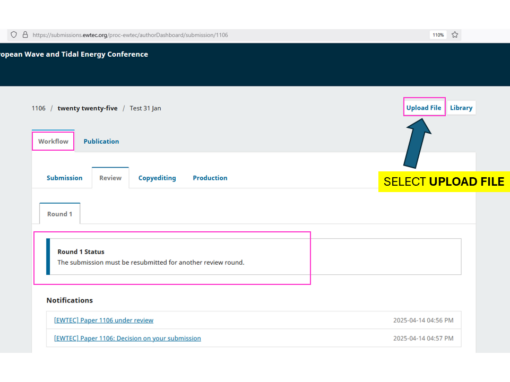Click the padlock site security icon

point(25,35)
